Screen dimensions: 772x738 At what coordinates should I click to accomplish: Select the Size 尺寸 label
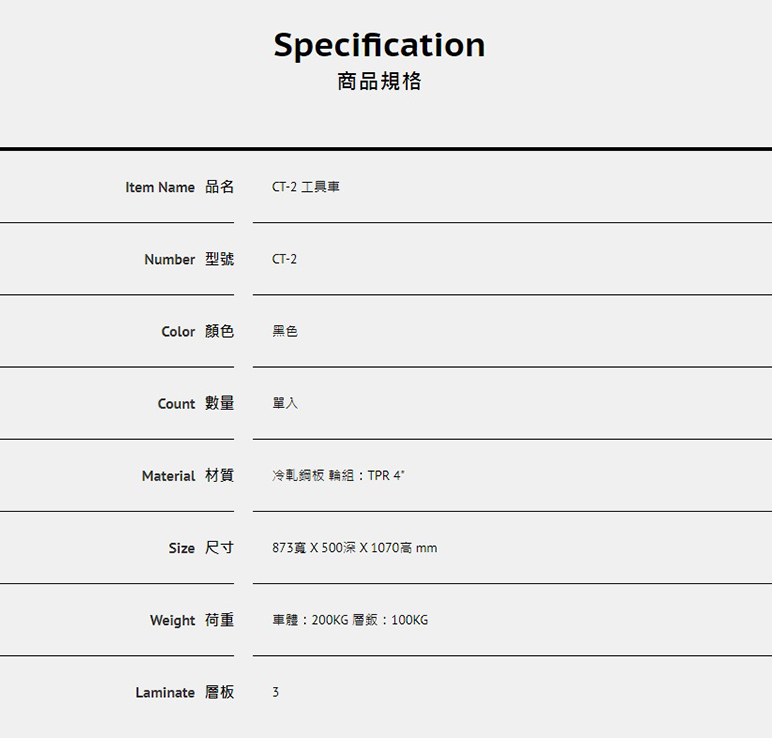tap(201, 548)
